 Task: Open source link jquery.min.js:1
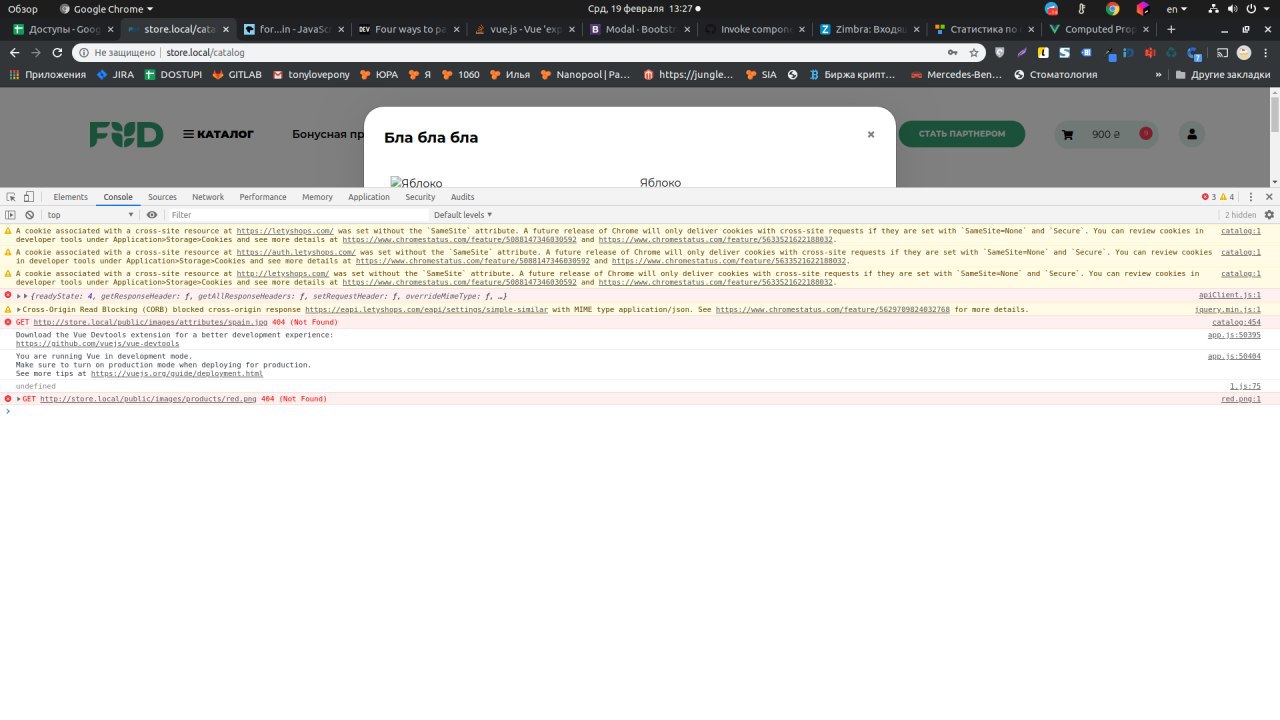tap(1228, 310)
